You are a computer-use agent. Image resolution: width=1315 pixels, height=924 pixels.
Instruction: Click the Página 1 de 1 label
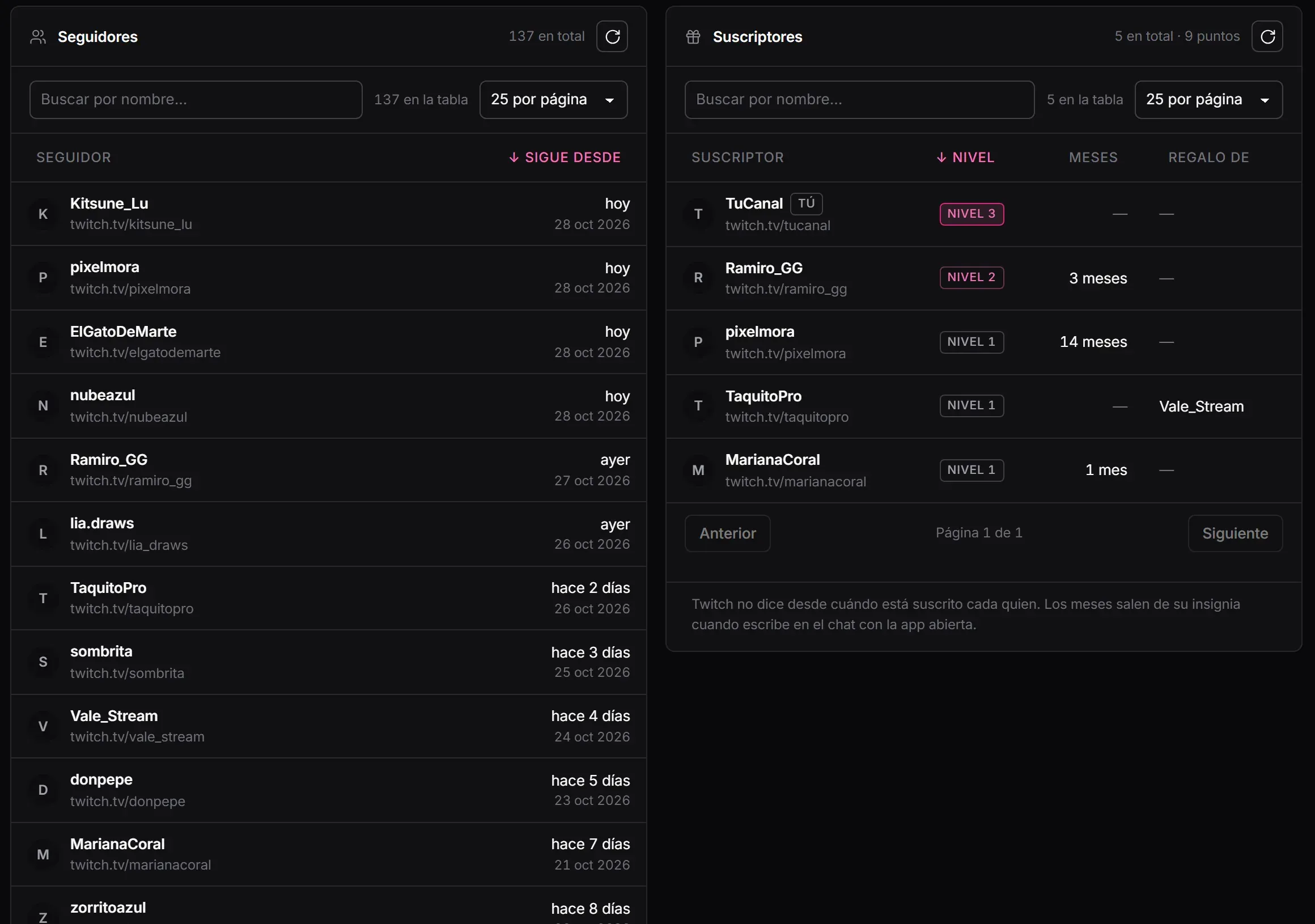point(979,533)
